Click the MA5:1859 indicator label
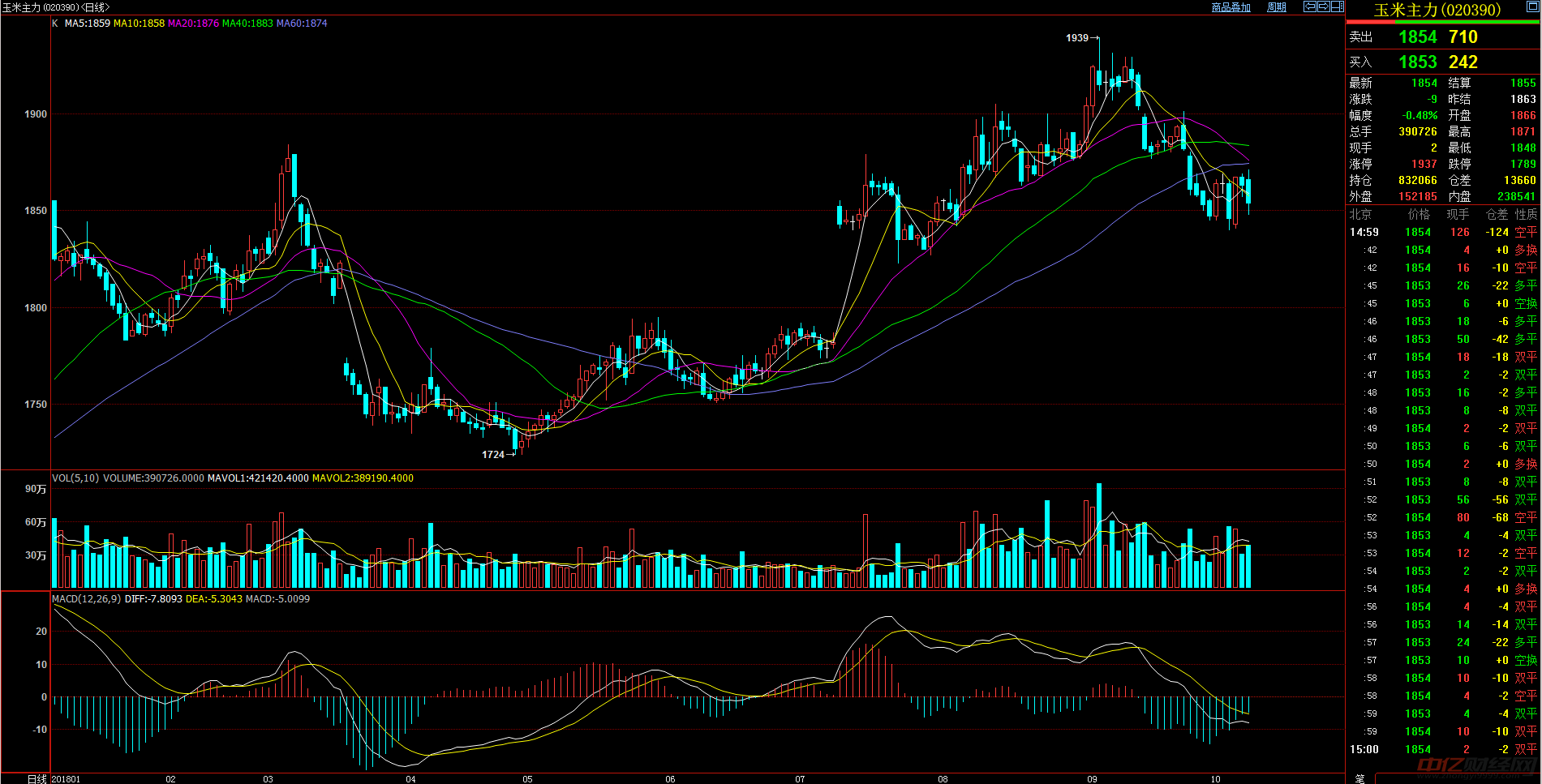The width and height of the screenshot is (1542, 784). (x=87, y=24)
